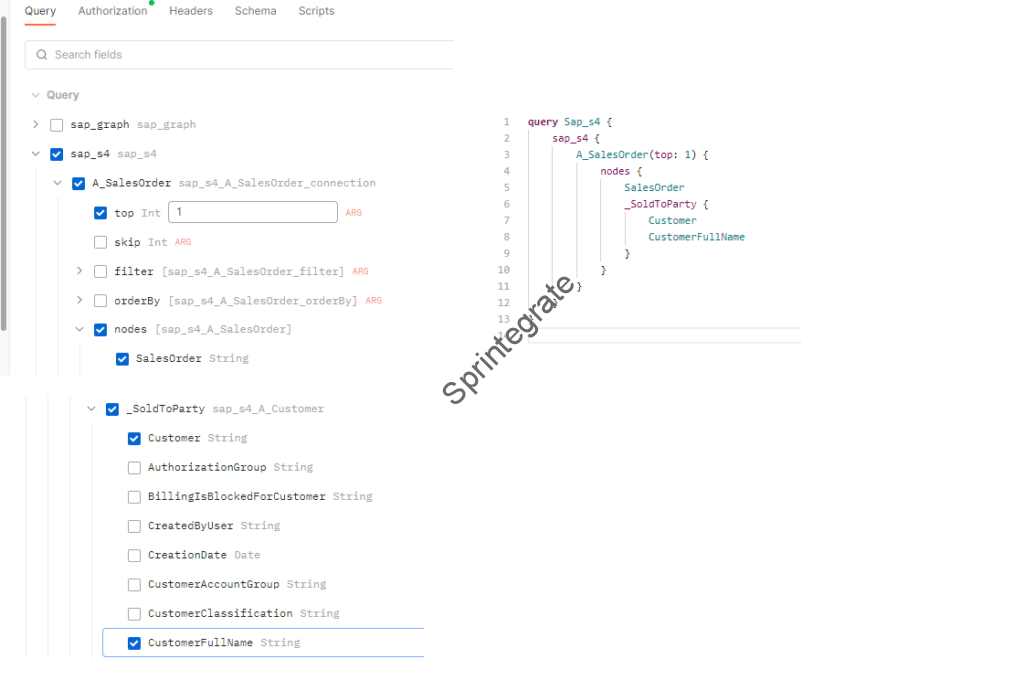Open the Schema tab

(255, 11)
